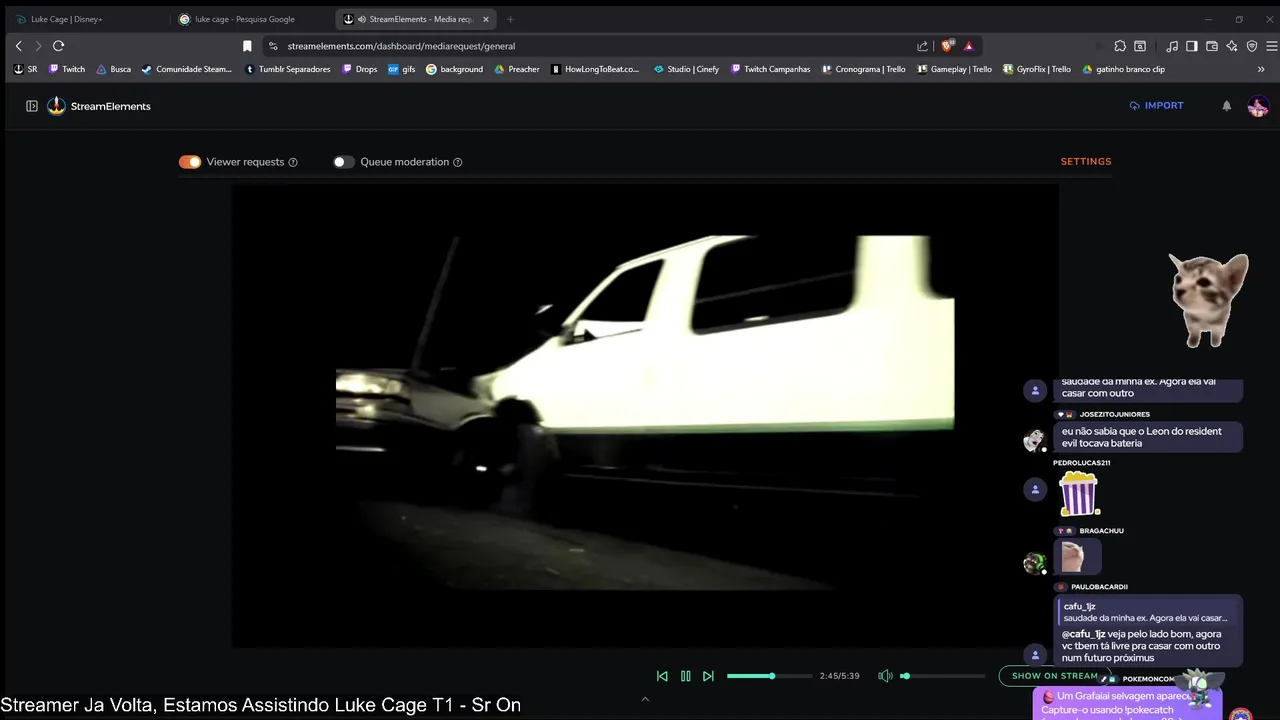
Task: Click JOSEZITOJUNIORES chat username
Action: click(1114, 414)
